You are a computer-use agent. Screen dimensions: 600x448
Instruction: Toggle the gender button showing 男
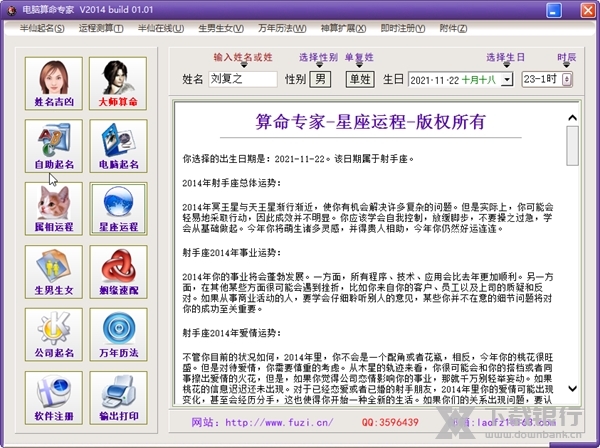coord(320,79)
